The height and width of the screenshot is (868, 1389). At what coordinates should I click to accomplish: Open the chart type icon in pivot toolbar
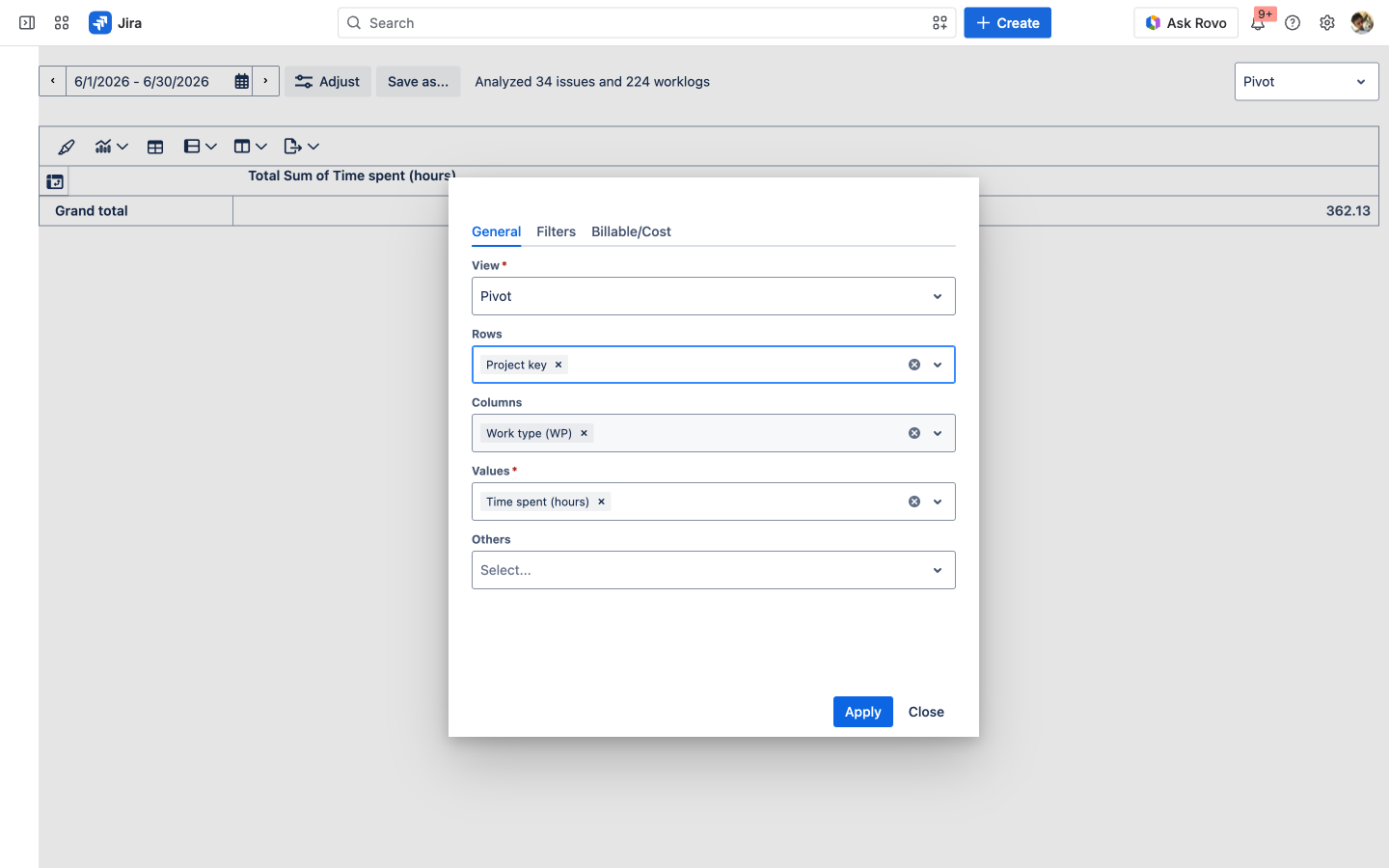click(111, 147)
